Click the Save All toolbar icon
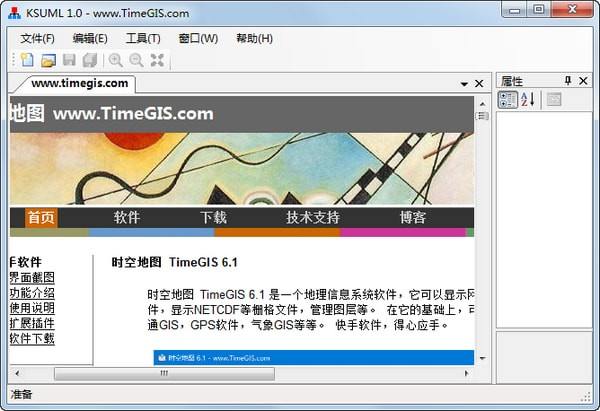Screen dimensions: 600x411 [90, 61]
